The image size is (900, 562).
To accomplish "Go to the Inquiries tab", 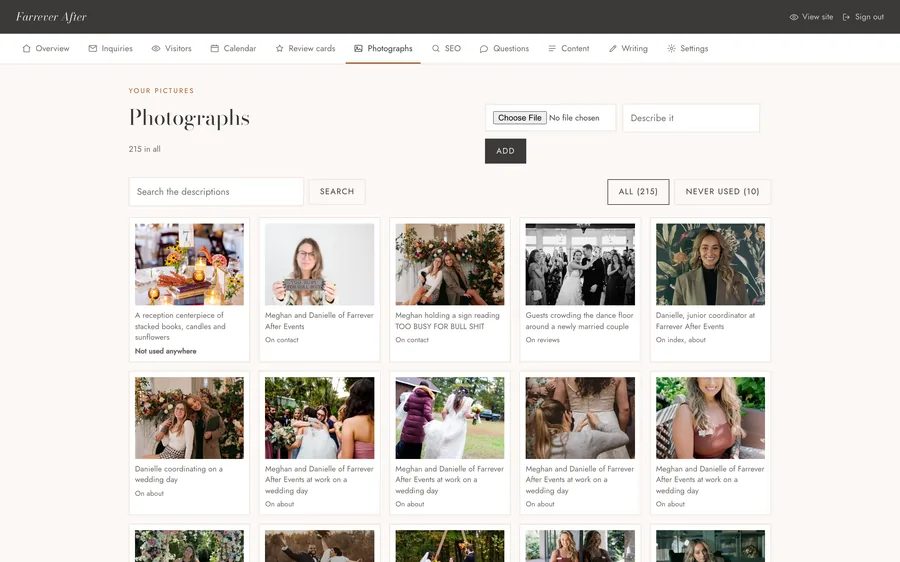I will tap(111, 49).
